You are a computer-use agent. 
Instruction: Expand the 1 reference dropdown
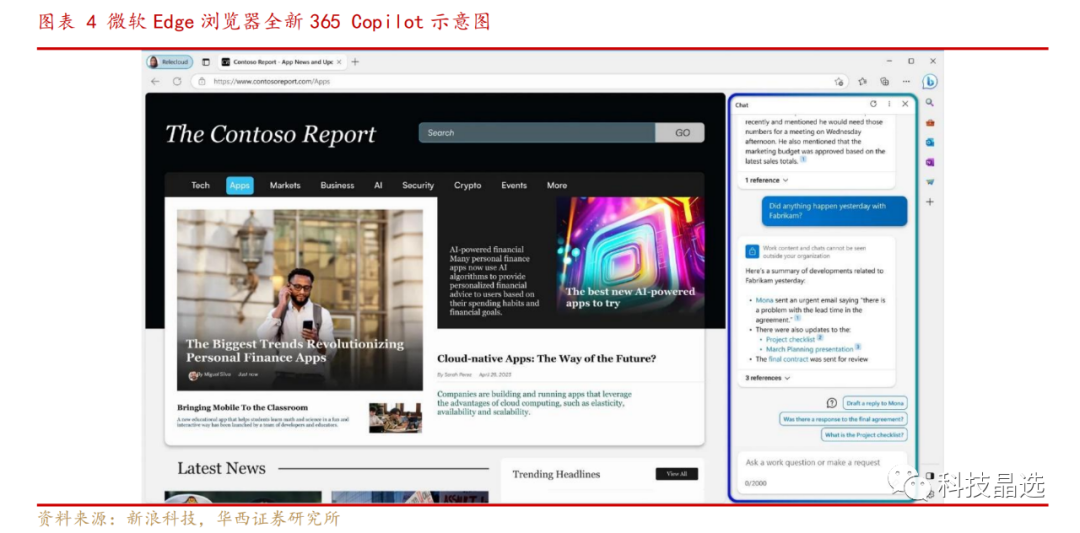coord(767,180)
